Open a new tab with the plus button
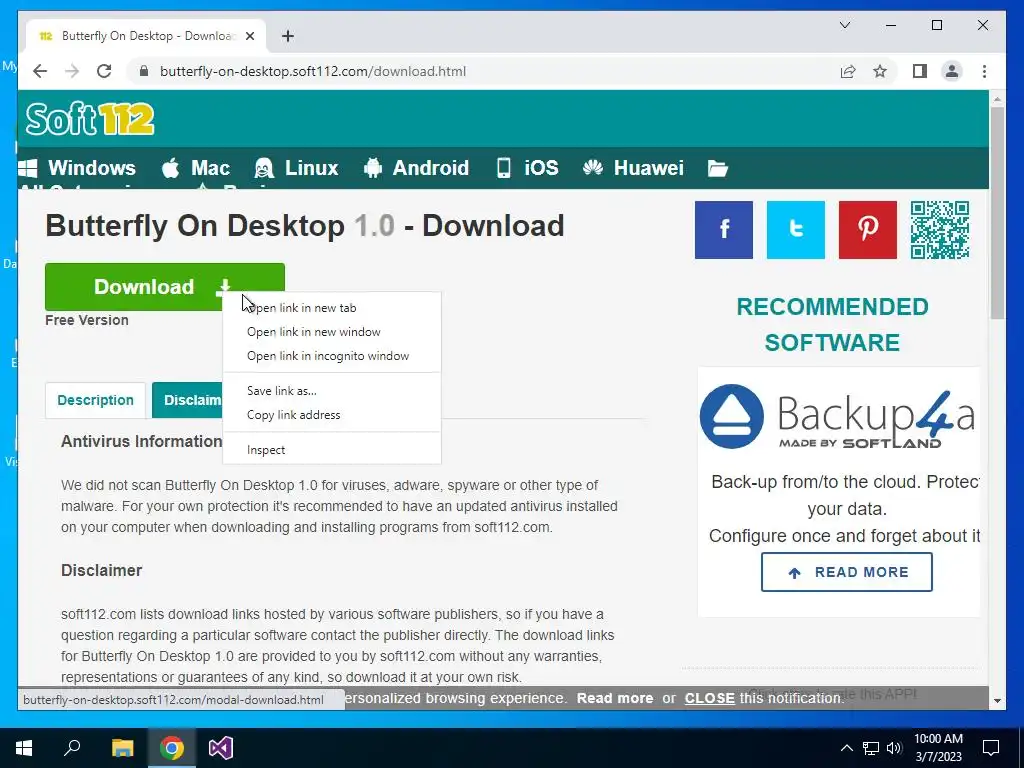Screen dimensions: 1024x768 [x=288, y=36]
